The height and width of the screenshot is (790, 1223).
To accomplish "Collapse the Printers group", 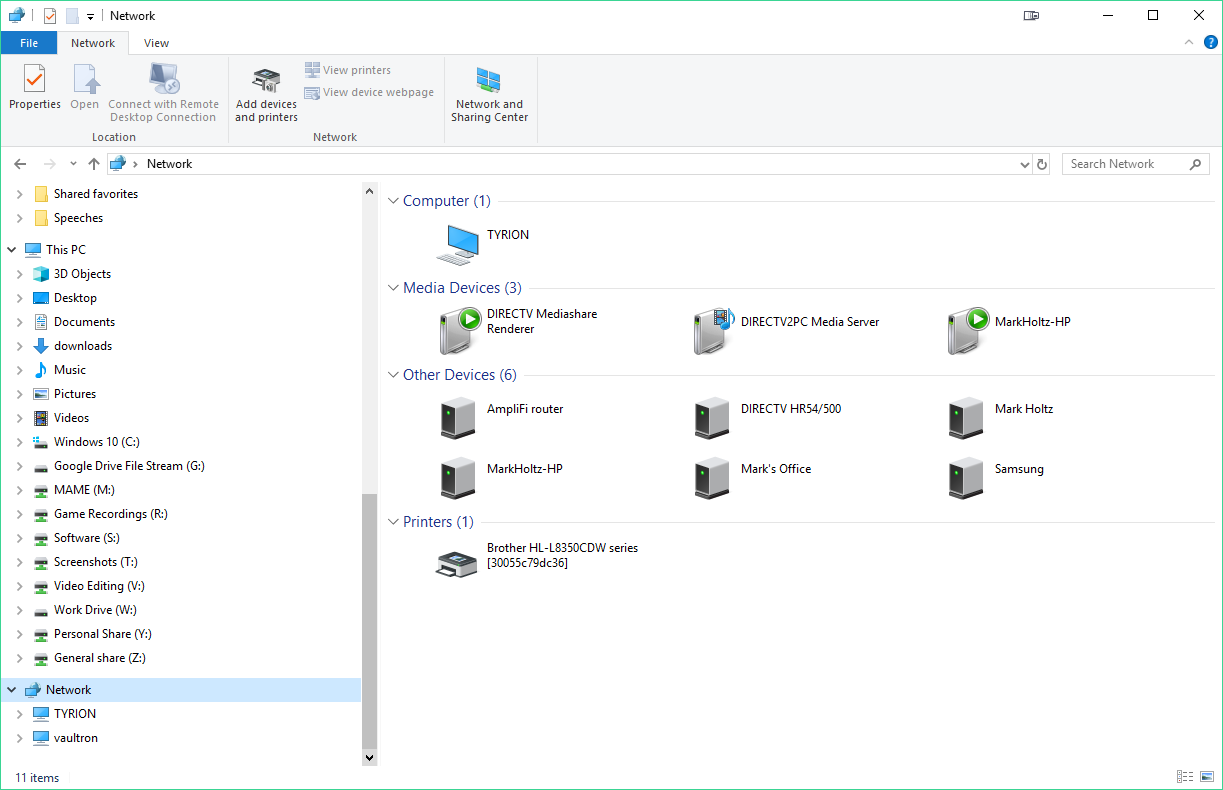I will [393, 522].
